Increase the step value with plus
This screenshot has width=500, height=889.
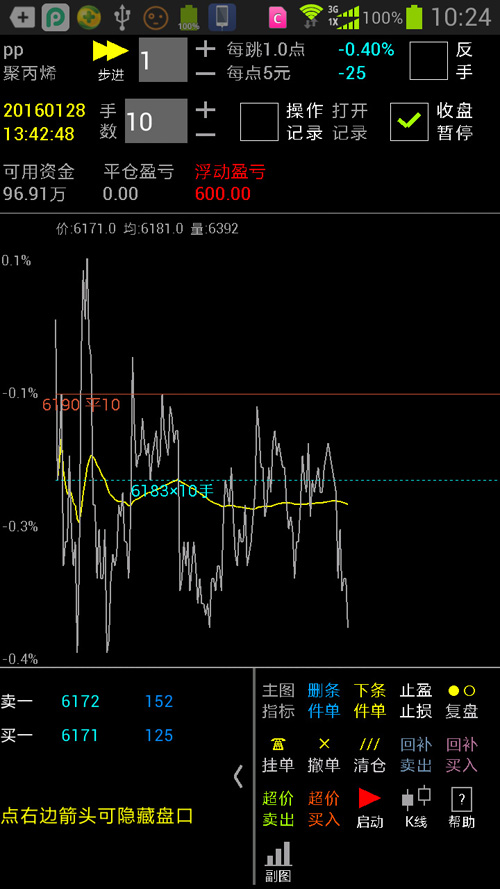[x=205, y=49]
